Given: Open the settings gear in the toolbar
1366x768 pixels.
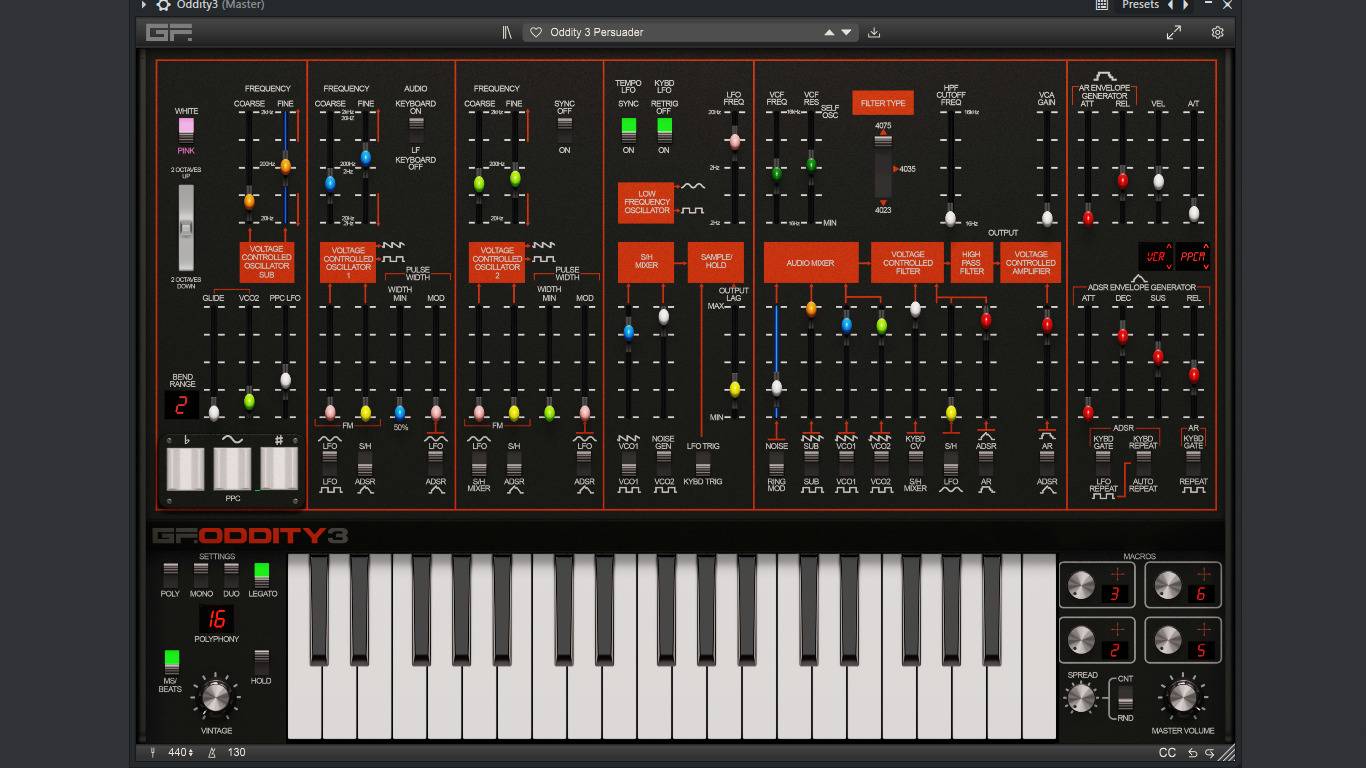Looking at the screenshot, I should point(1217,32).
